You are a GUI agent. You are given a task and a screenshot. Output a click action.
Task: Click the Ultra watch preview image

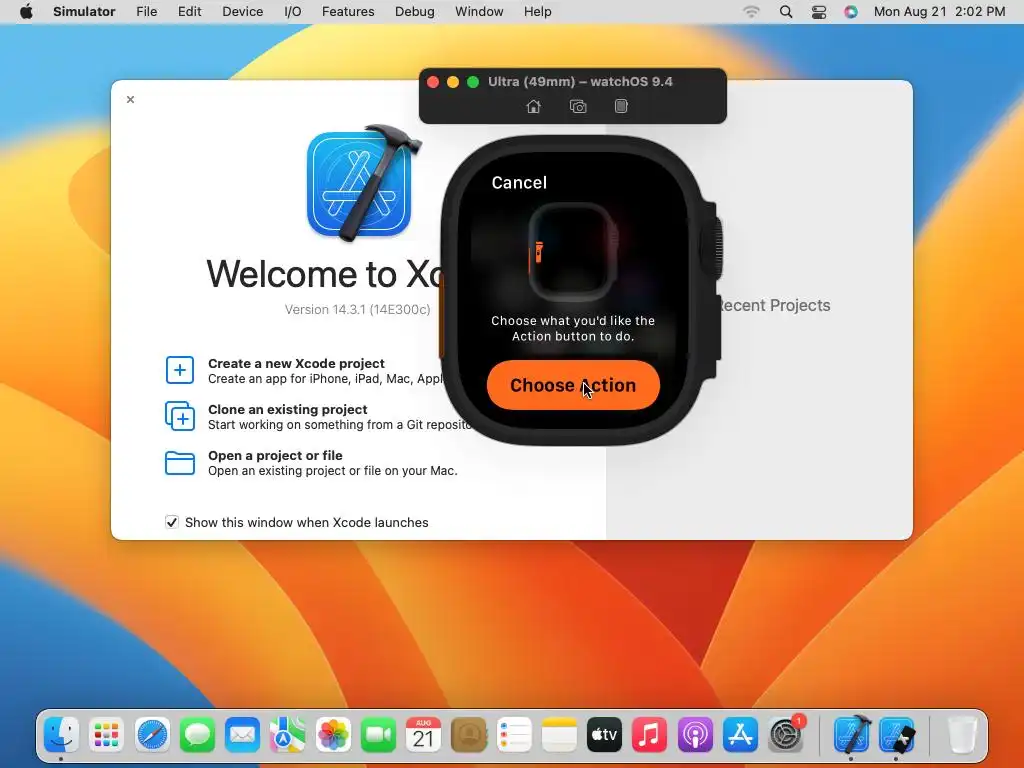point(573,251)
